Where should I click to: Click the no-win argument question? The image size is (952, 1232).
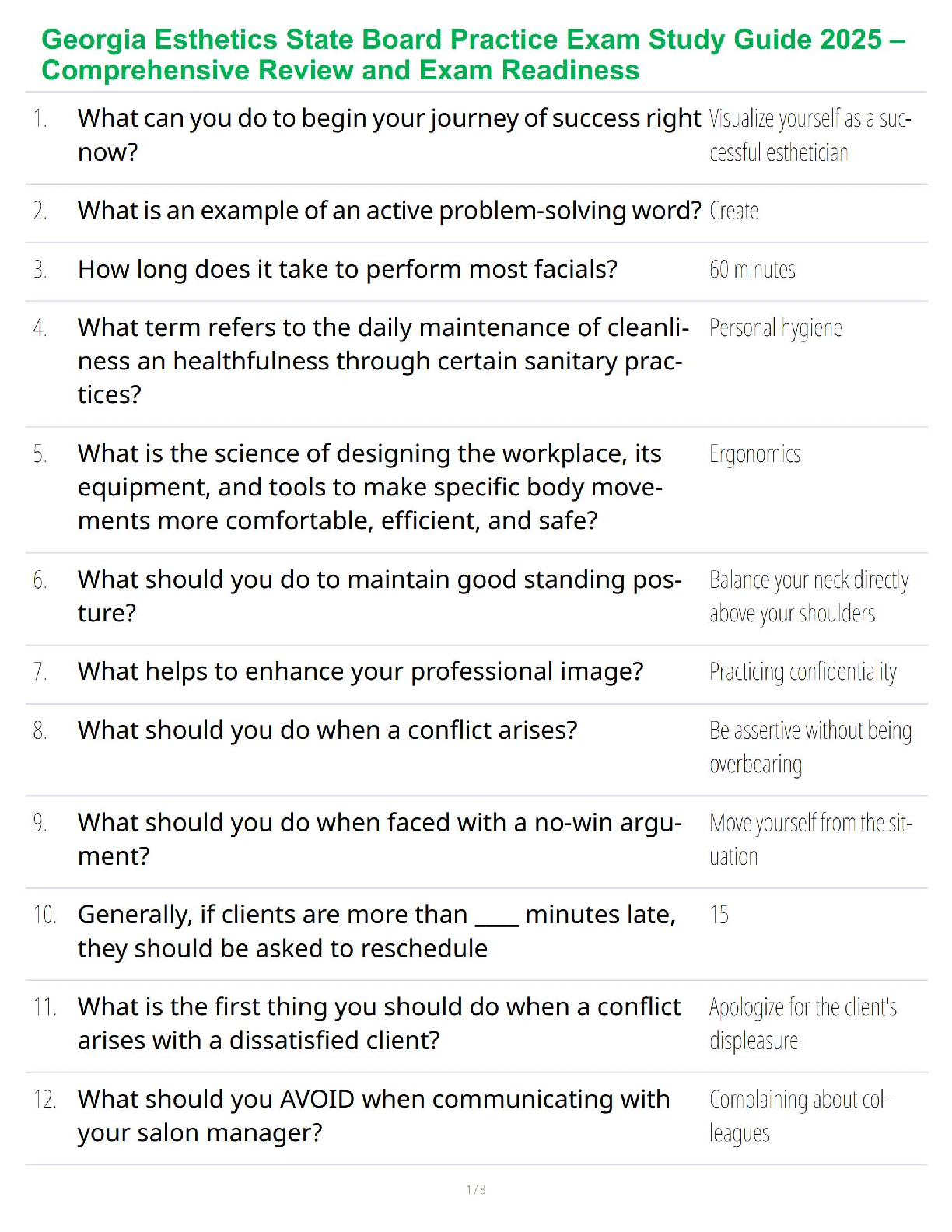coord(380,839)
